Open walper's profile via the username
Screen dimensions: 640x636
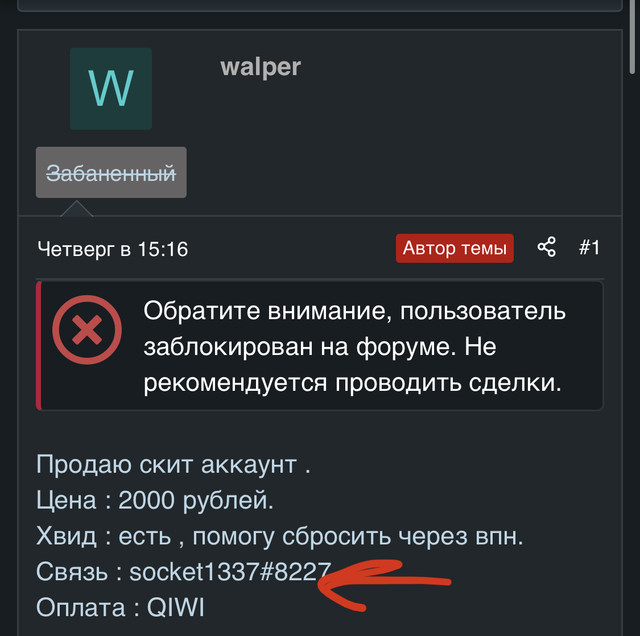click(260, 67)
